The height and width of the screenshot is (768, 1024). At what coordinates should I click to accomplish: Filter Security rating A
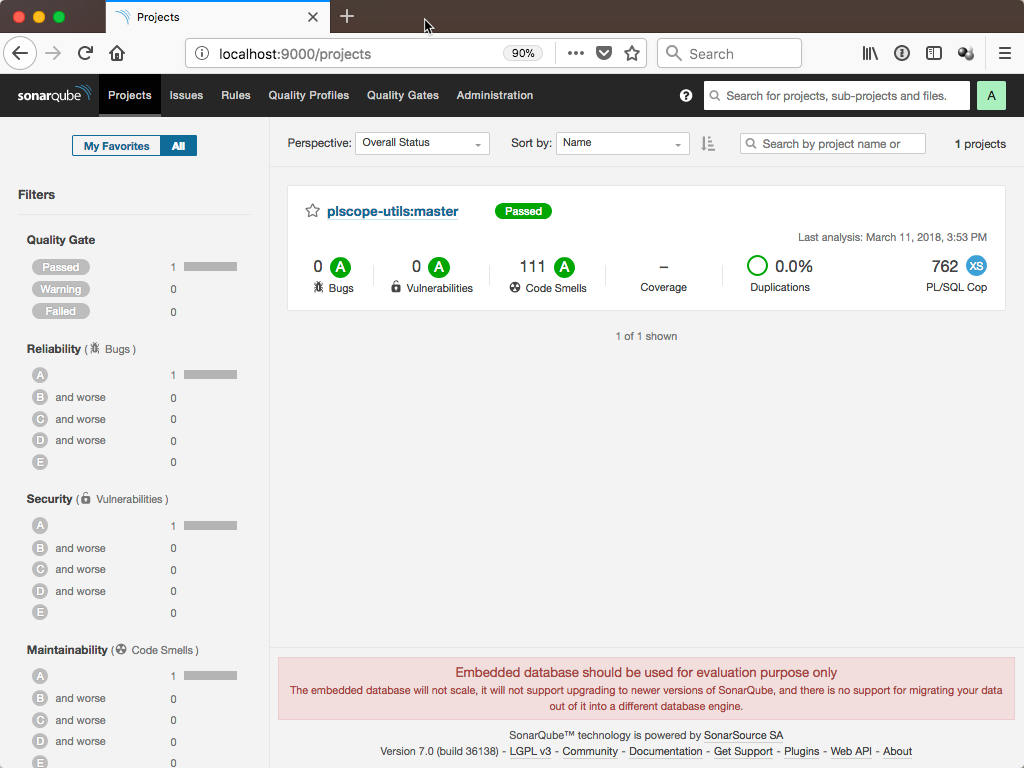tap(40, 525)
